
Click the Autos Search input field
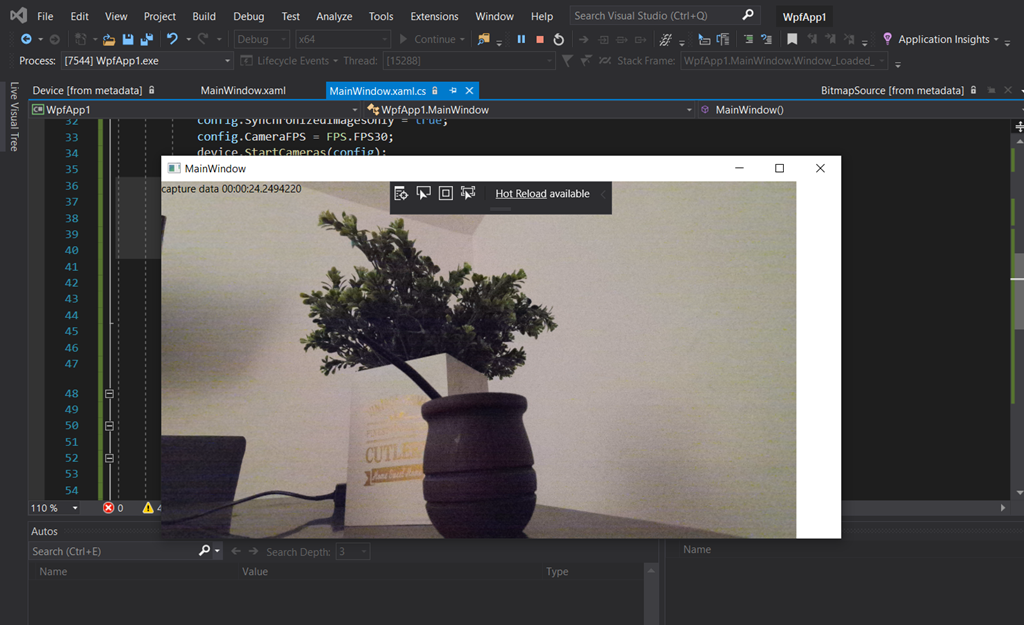pyautogui.click(x=113, y=551)
